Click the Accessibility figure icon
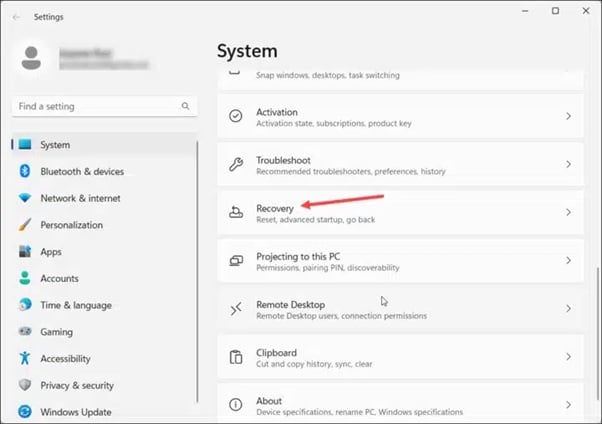The width and height of the screenshot is (602, 424). 25,358
